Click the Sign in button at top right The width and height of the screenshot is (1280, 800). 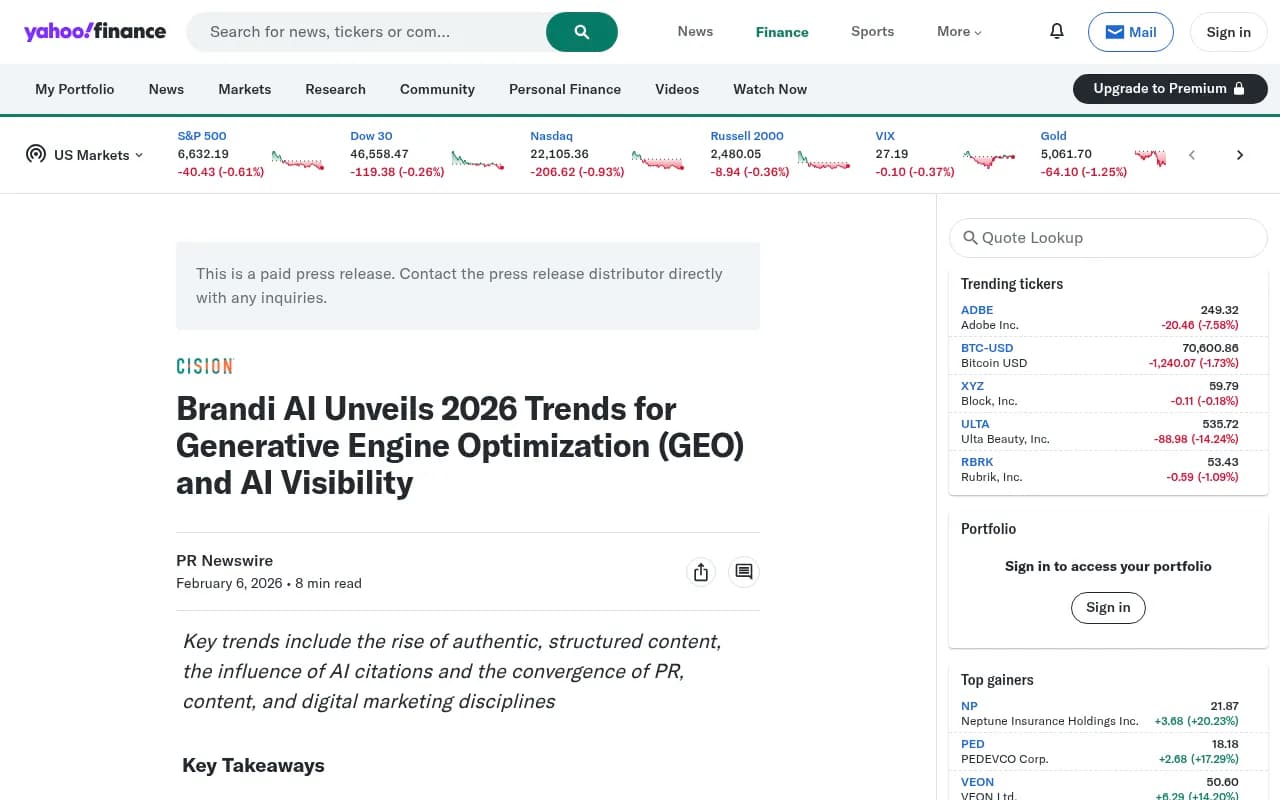click(1228, 32)
